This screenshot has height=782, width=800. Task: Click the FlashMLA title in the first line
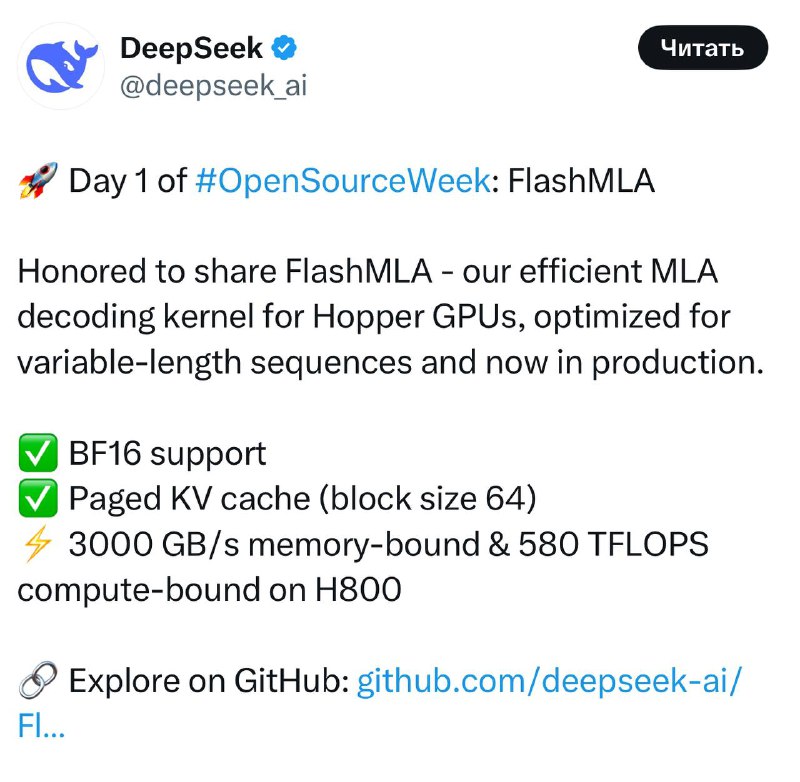pos(581,181)
